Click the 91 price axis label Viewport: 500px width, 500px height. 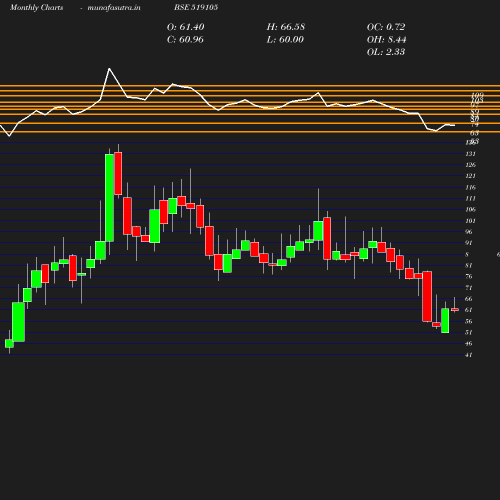coord(469,243)
